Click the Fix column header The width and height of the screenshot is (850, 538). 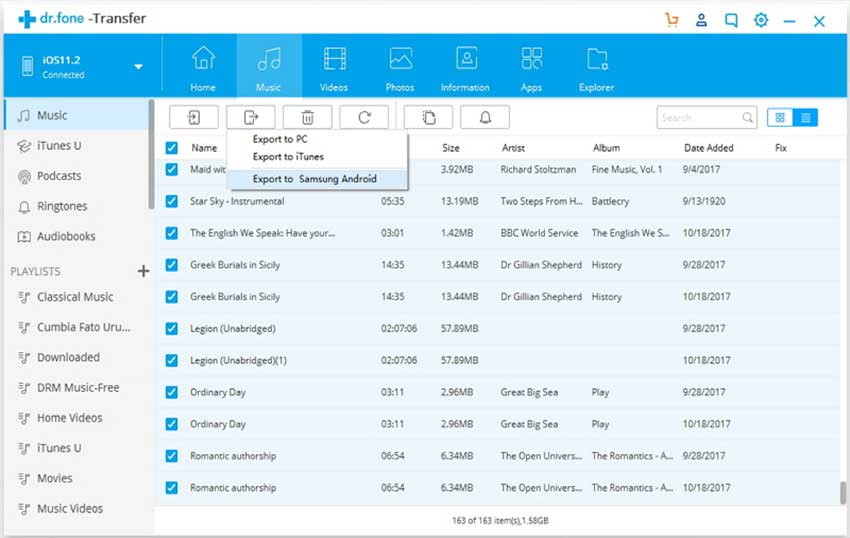(x=781, y=148)
